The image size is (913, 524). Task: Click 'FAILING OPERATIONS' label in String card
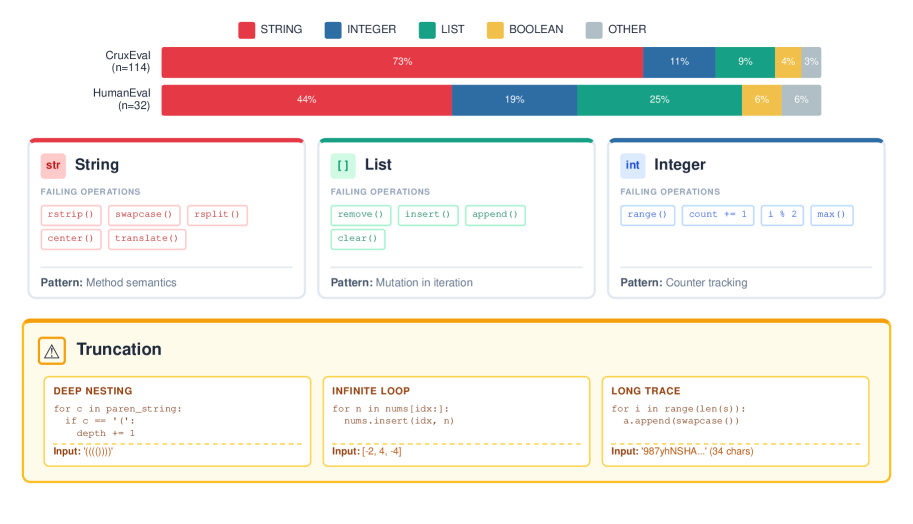[x=90, y=192]
